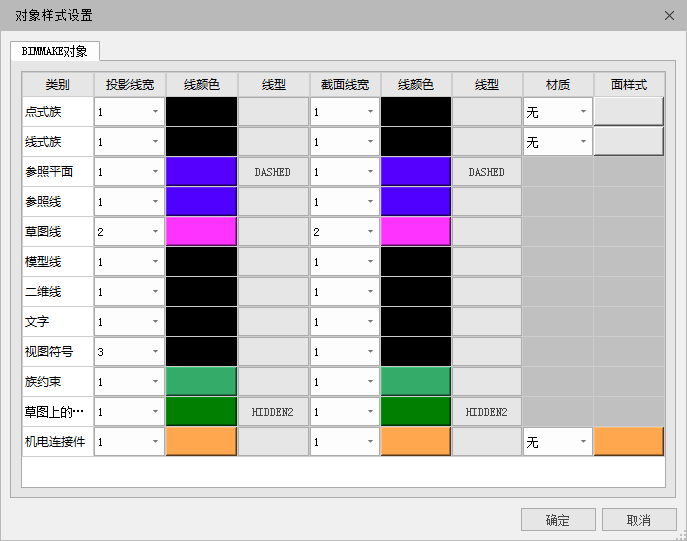This screenshot has height=541, width=687.
Task: Select the 族约束 category row
Action: point(57,382)
